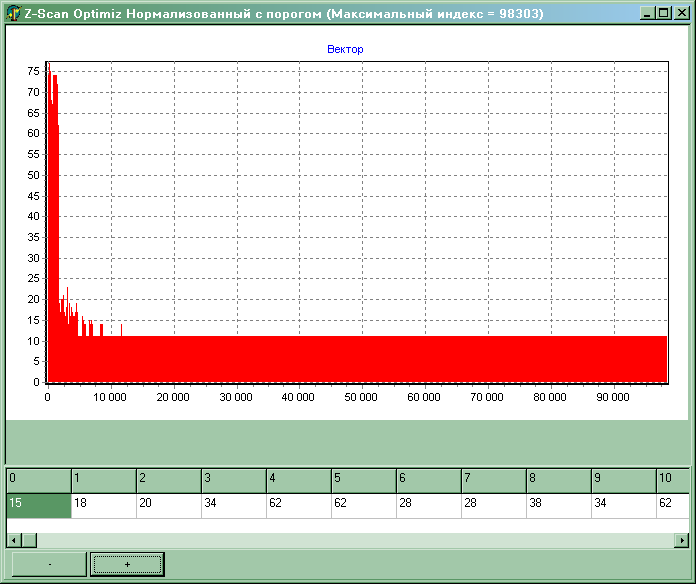Click the 40 y-axis label
696x584 pixels.
[x=34, y=216]
